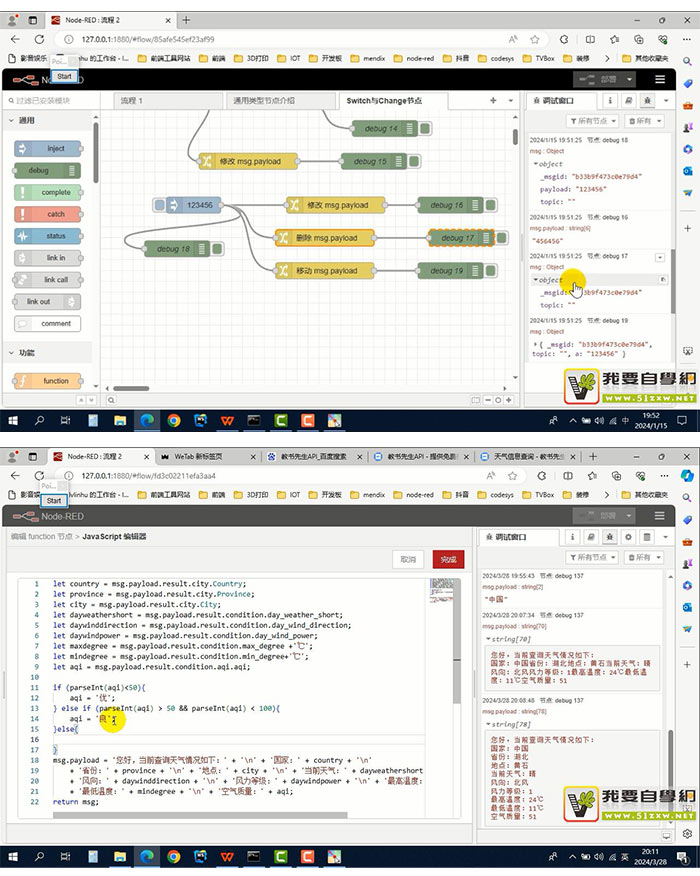The width and height of the screenshot is (700, 876).
Task: Click the 取消 button in editor
Action: tap(408, 559)
